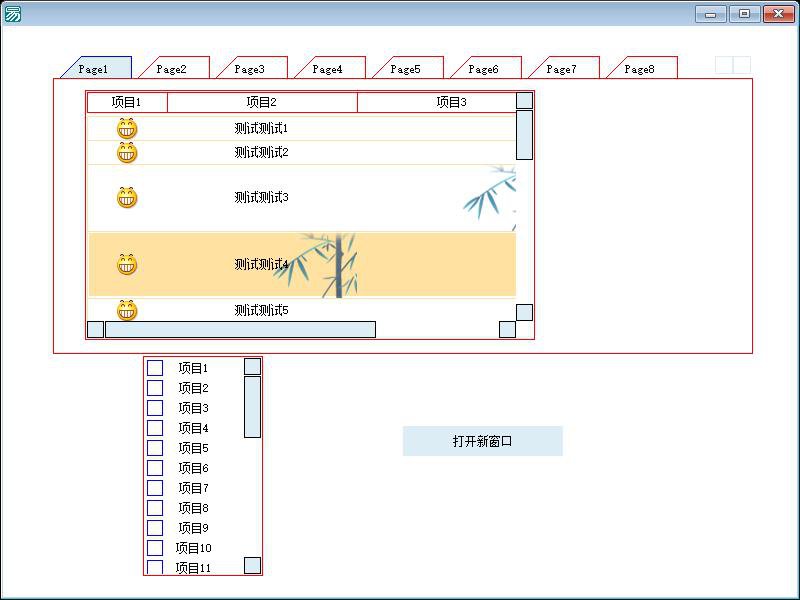Click the checkbox list's scroll-down button
This screenshot has height=600, width=800.
point(252,566)
